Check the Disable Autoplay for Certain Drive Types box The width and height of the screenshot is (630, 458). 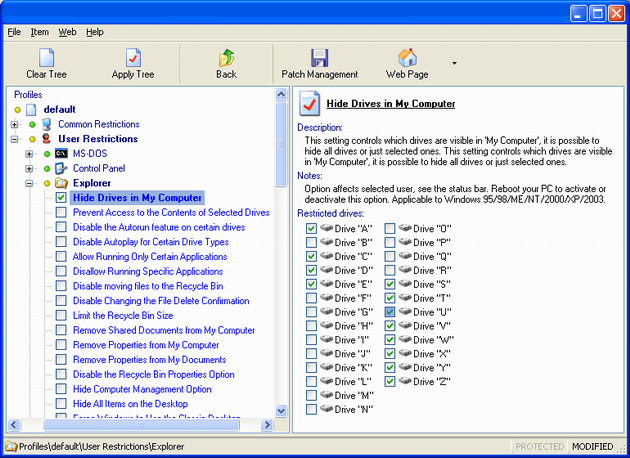pos(61,242)
